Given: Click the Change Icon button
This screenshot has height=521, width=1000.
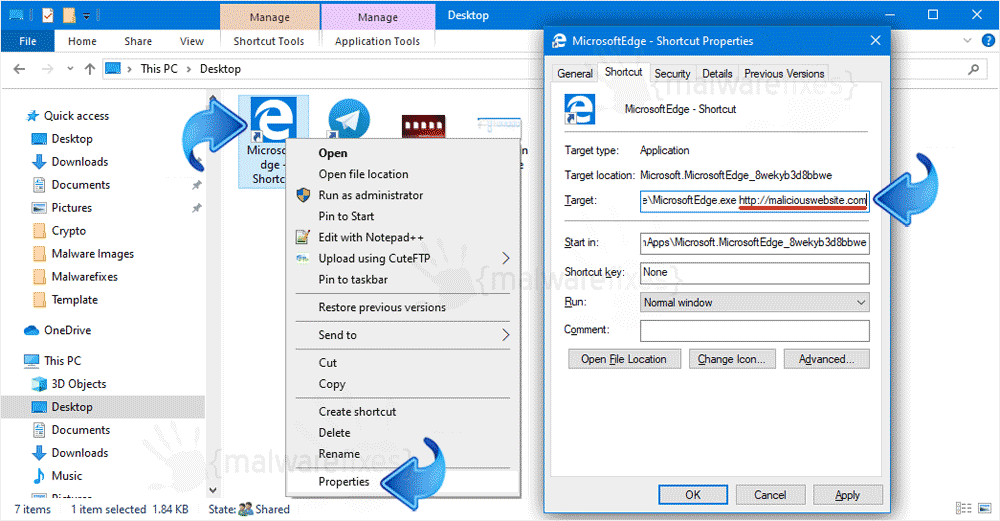Looking at the screenshot, I should point(732,359).
